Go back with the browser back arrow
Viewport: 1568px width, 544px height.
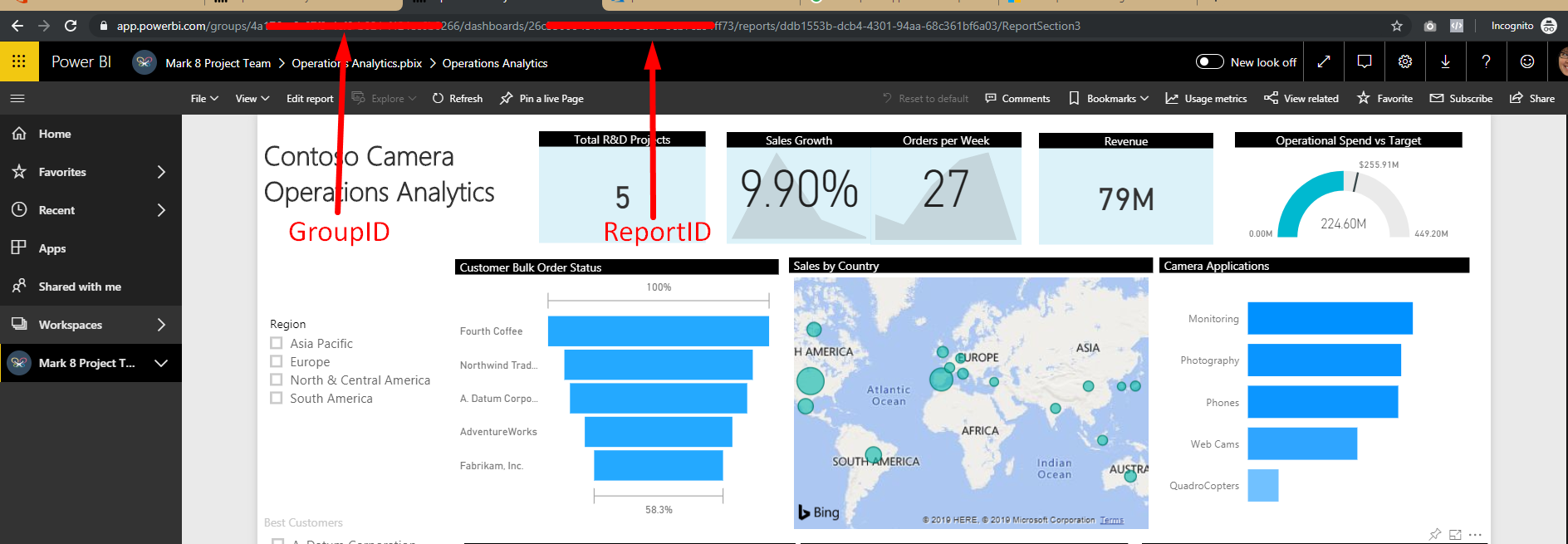tap(17, 26)
